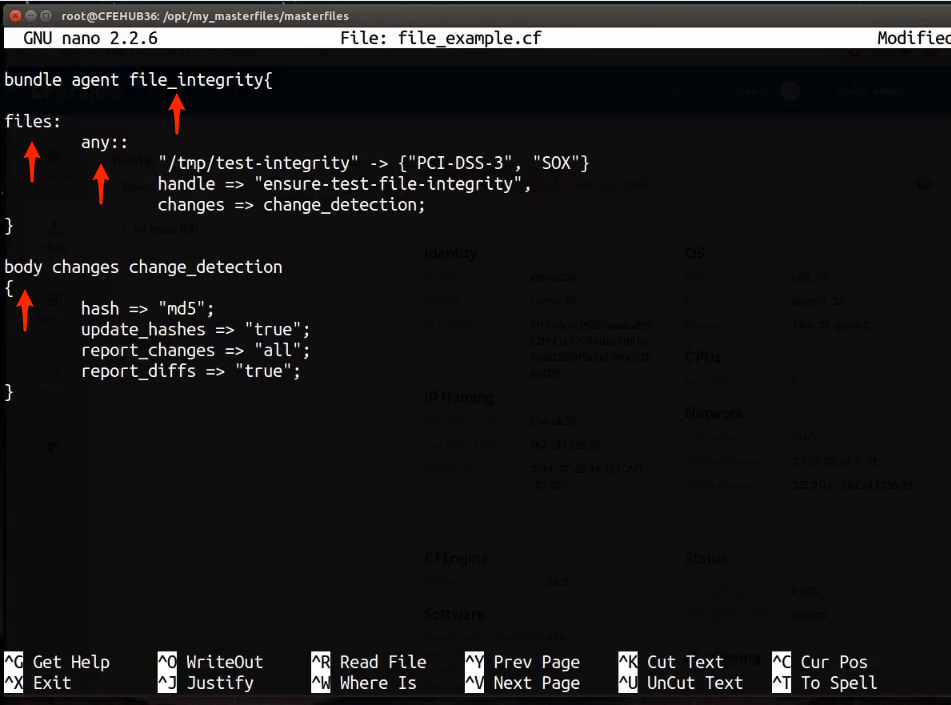
Task: Click the red arrow beneath "any::"
Action: [x=100, y=182]
